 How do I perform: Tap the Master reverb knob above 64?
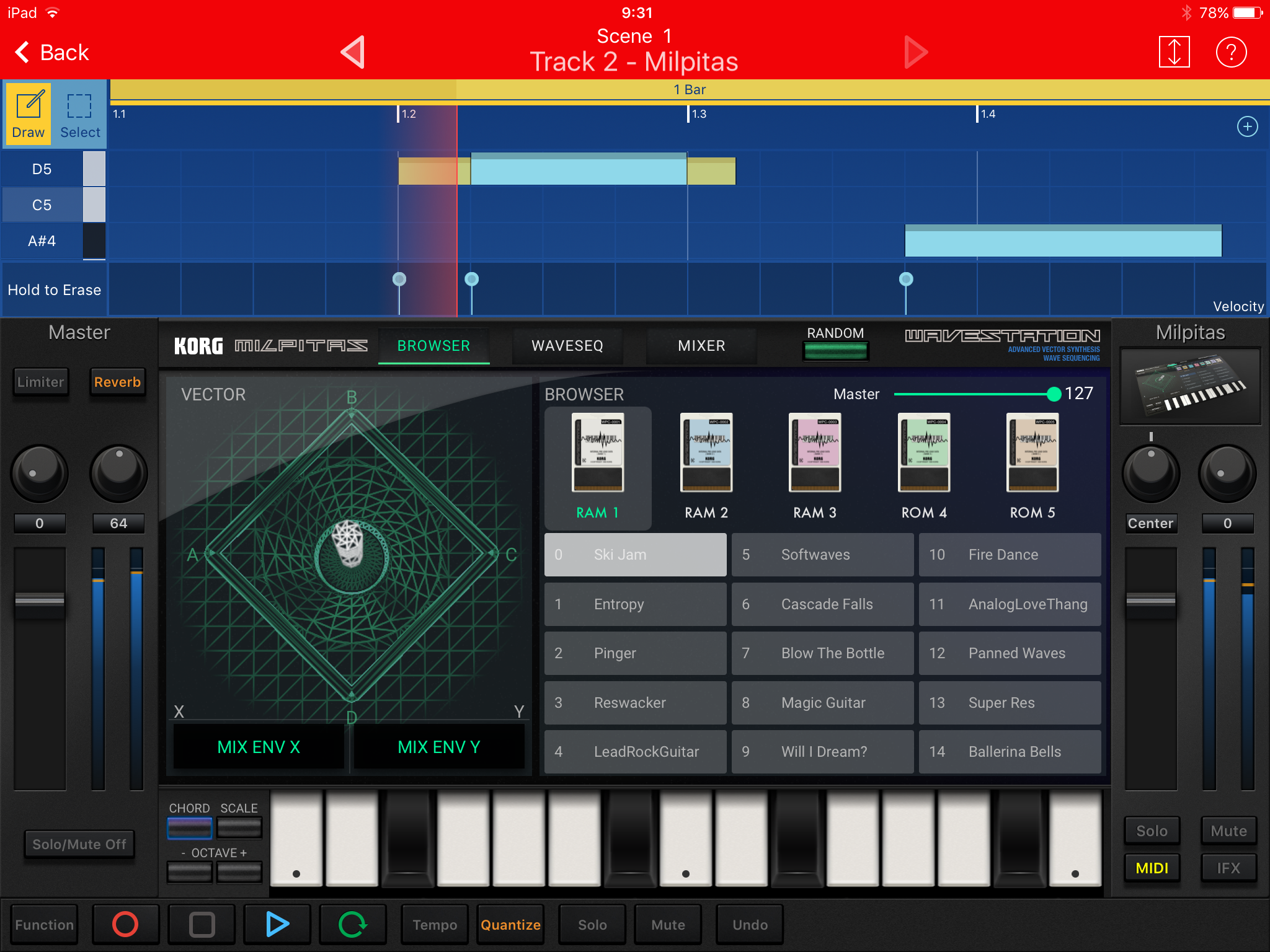click(x=118, y=474)
